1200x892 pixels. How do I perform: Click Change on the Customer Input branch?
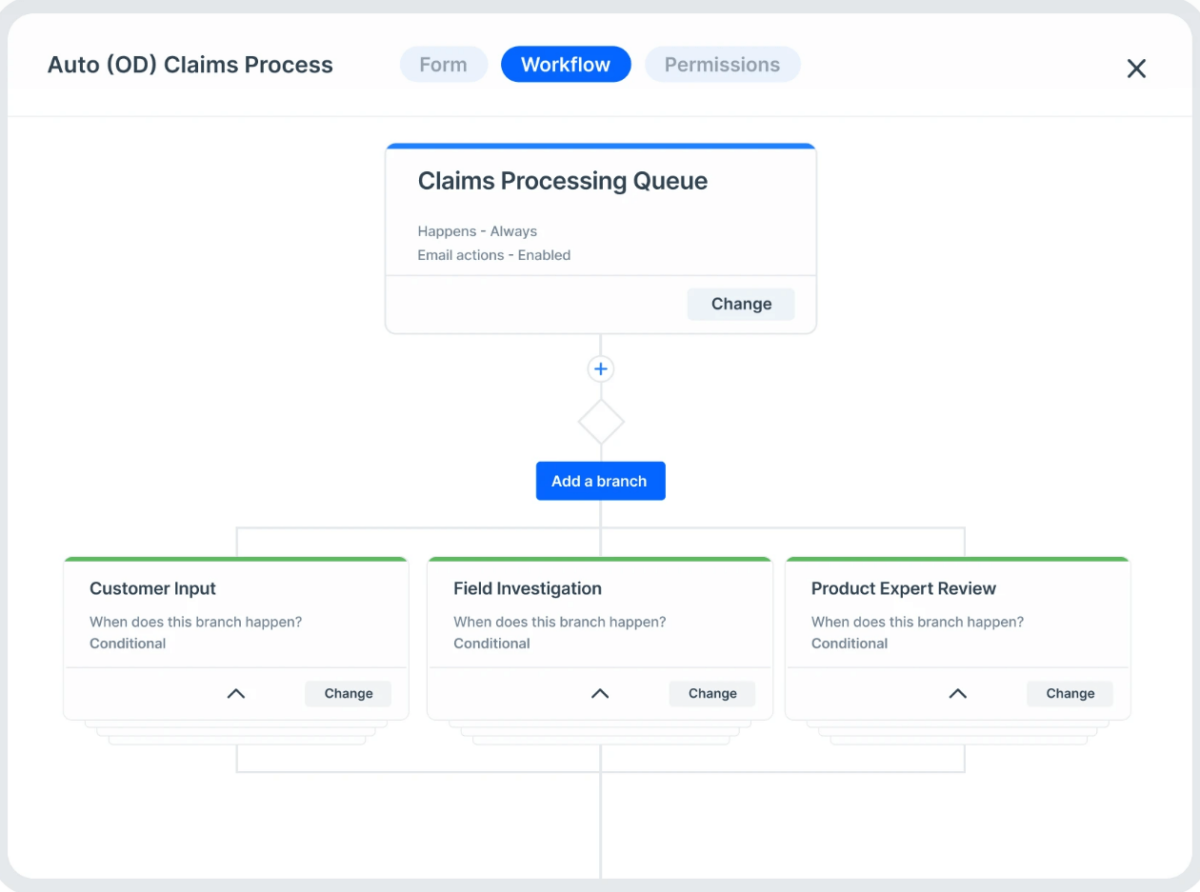[347, 693]
